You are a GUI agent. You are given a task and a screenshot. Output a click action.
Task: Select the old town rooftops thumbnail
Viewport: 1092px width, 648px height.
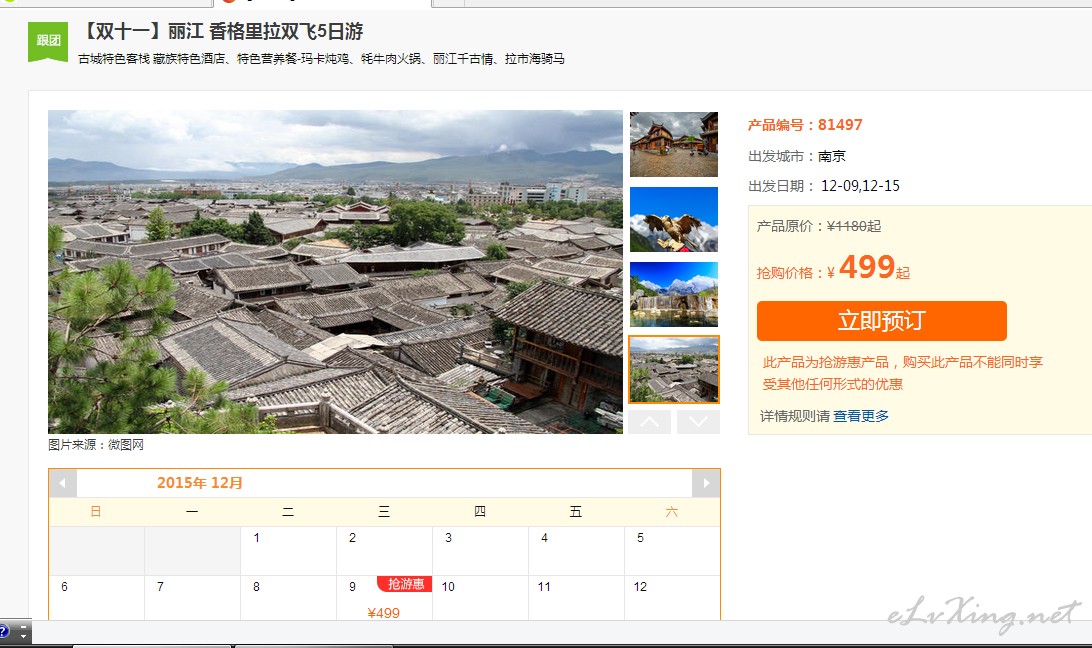tap(673, 369)
